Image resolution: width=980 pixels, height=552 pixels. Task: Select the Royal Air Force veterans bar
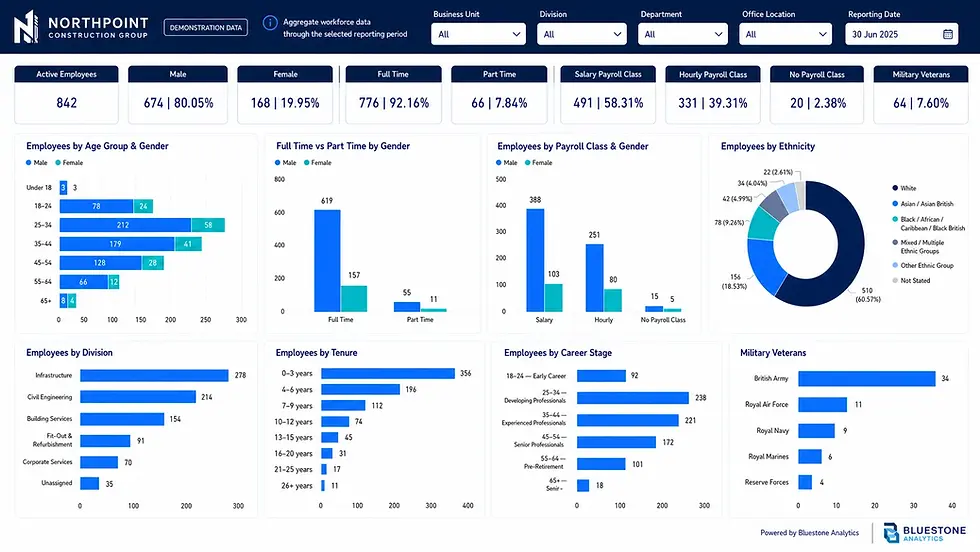click(822, 404)
